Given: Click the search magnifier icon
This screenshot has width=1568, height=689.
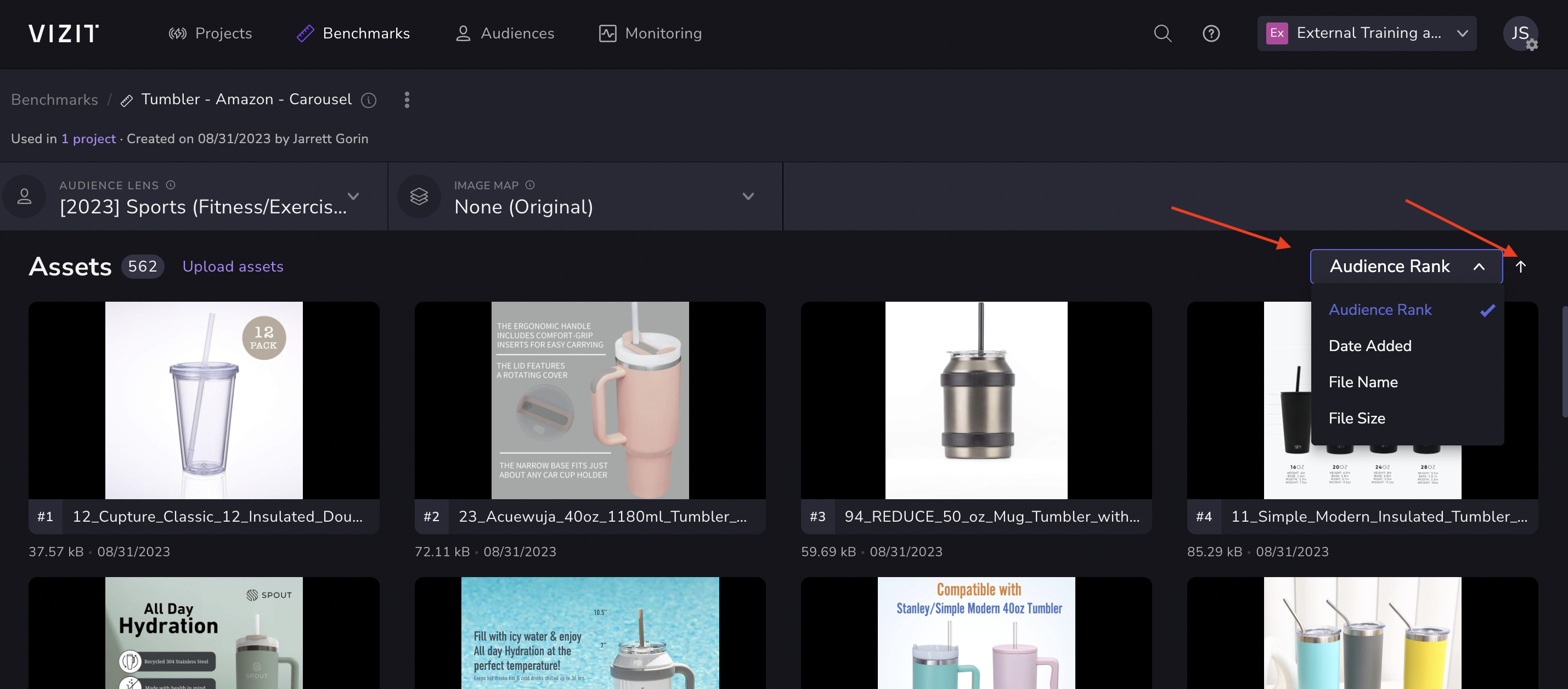Looking at the screenshot, I should [1162, 33].
